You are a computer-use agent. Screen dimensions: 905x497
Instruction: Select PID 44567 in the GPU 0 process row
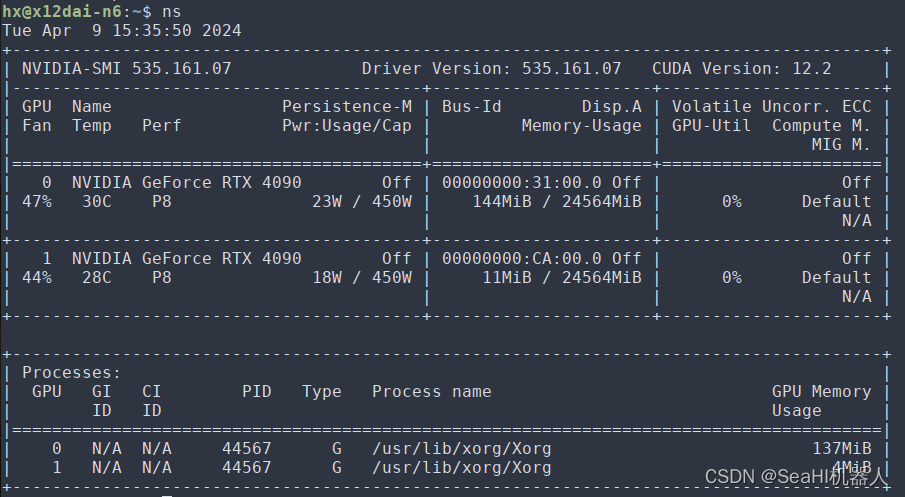point(246,449)
